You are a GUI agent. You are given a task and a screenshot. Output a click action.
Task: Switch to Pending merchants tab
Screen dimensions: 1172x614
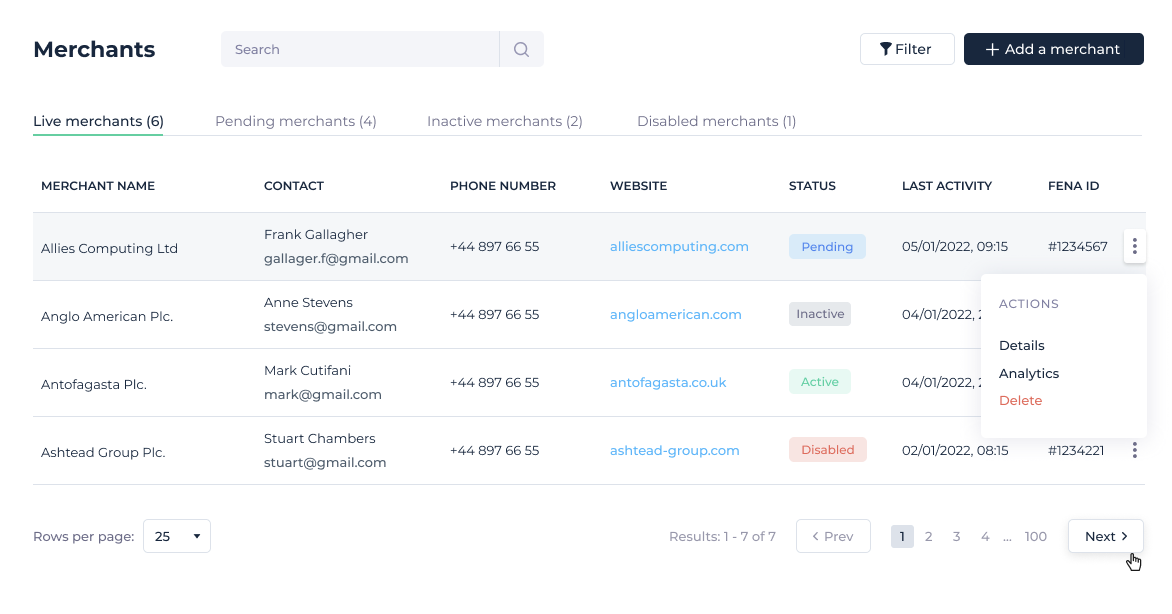[295, 121]
